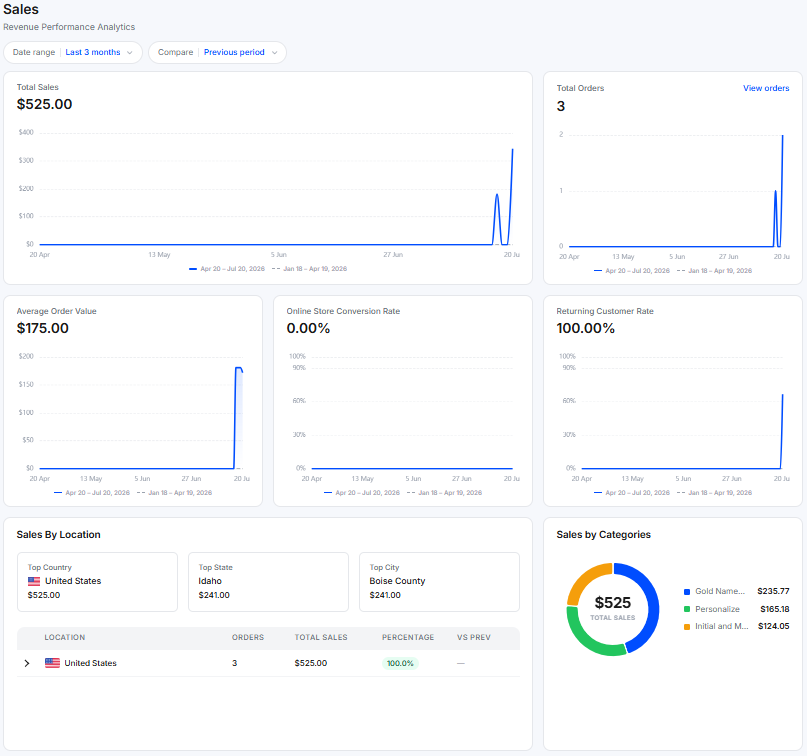Viewport: 807px width, 756px height.
Task: Click the Total Sales $525.00 value
Action: click(x=44, y=104)
